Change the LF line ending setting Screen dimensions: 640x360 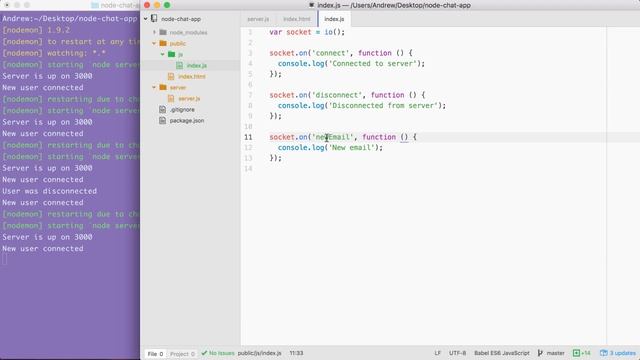tap(438, 353)
